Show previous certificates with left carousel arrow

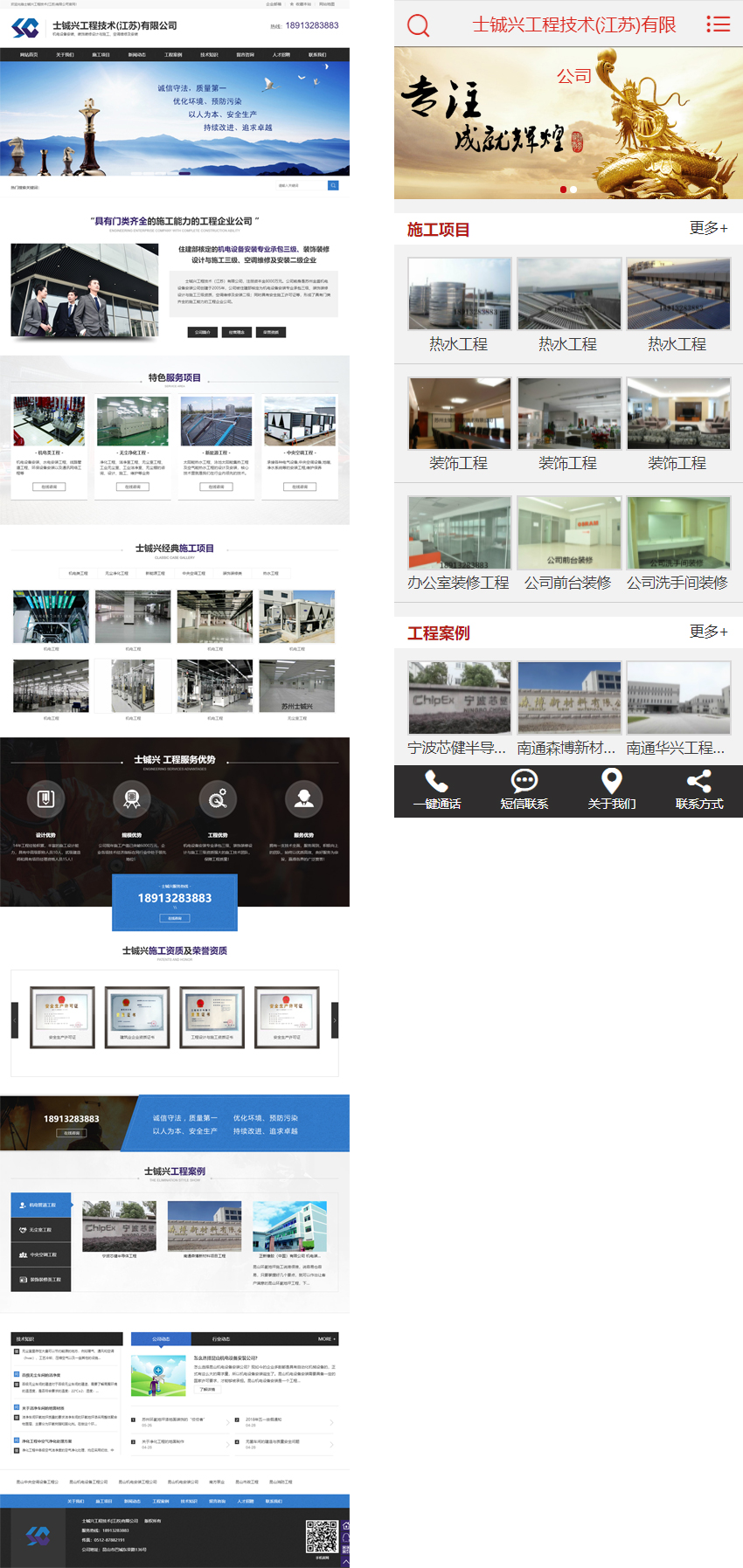tap(14, 1020)
